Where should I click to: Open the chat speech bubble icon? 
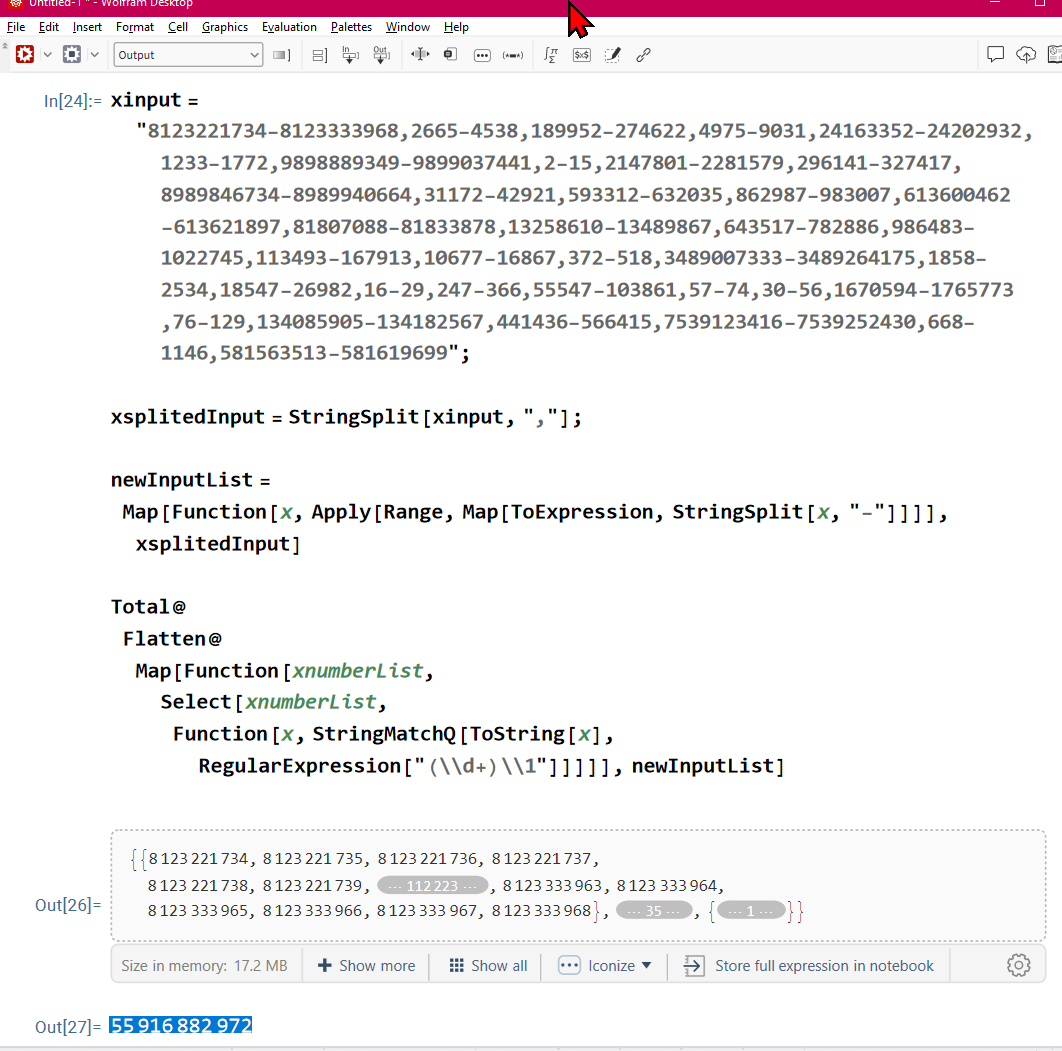[995, 55]
